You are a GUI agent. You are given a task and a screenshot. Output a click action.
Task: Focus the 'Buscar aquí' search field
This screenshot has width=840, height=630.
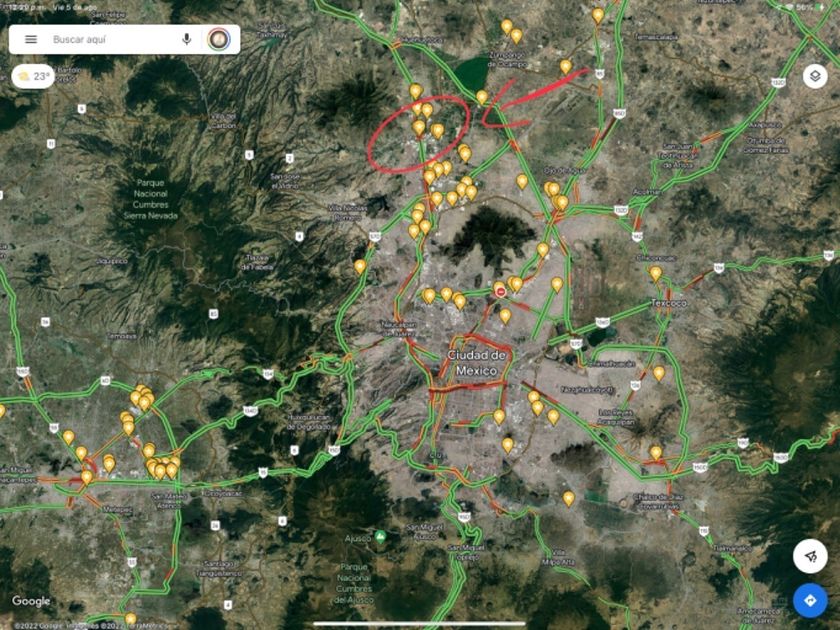click(x=112, y=39)
